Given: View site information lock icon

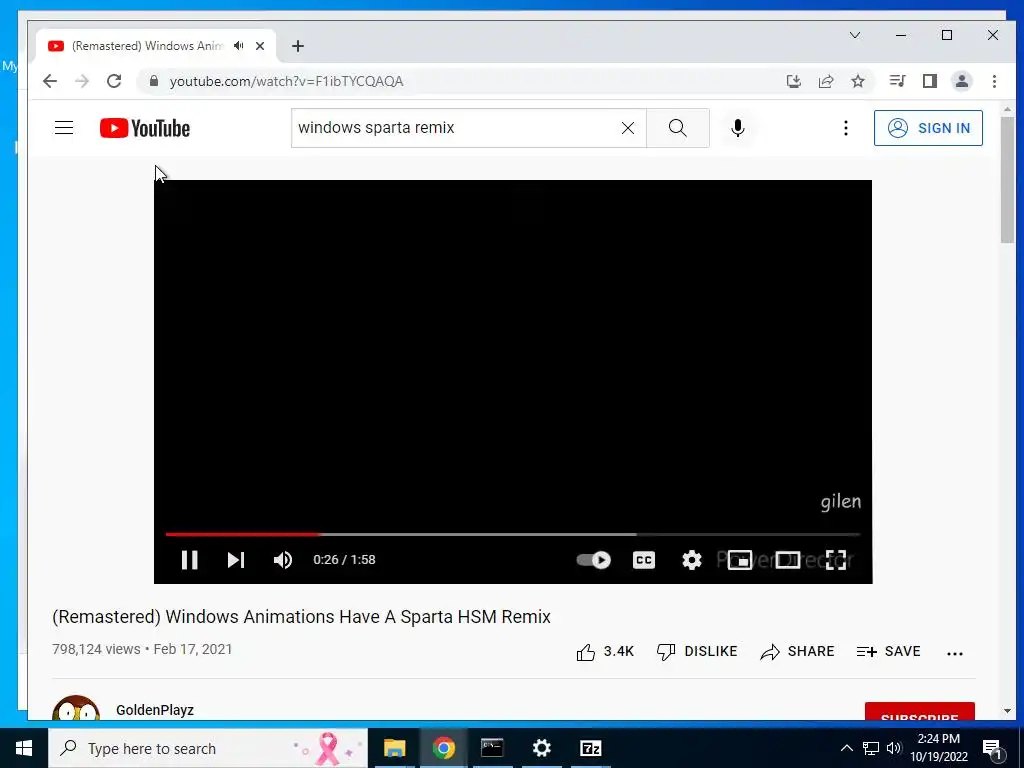Looking at the screenshot, I should pos(154,81).
